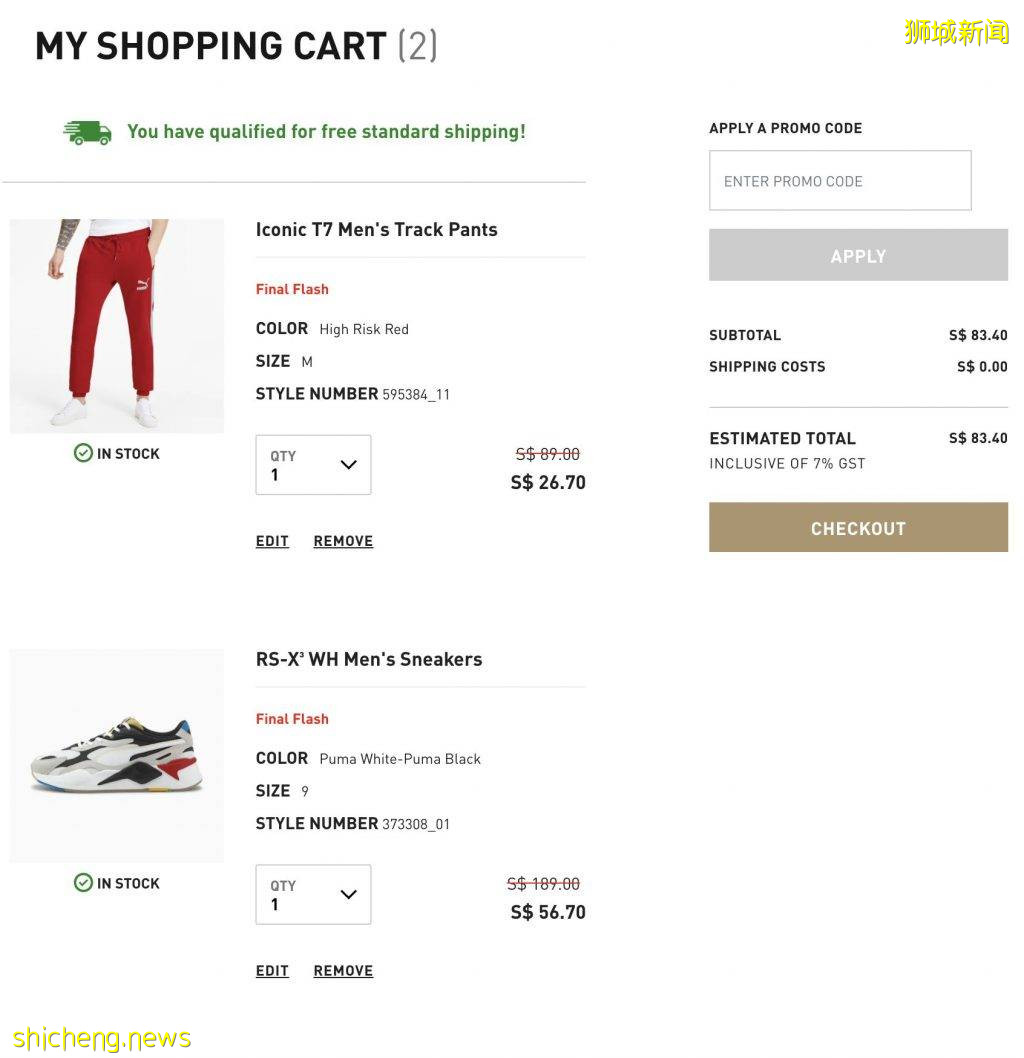The image size is (1024, 1058).
Task: Focus the Enter Promo Code field
Action: [x=840, y=181]
